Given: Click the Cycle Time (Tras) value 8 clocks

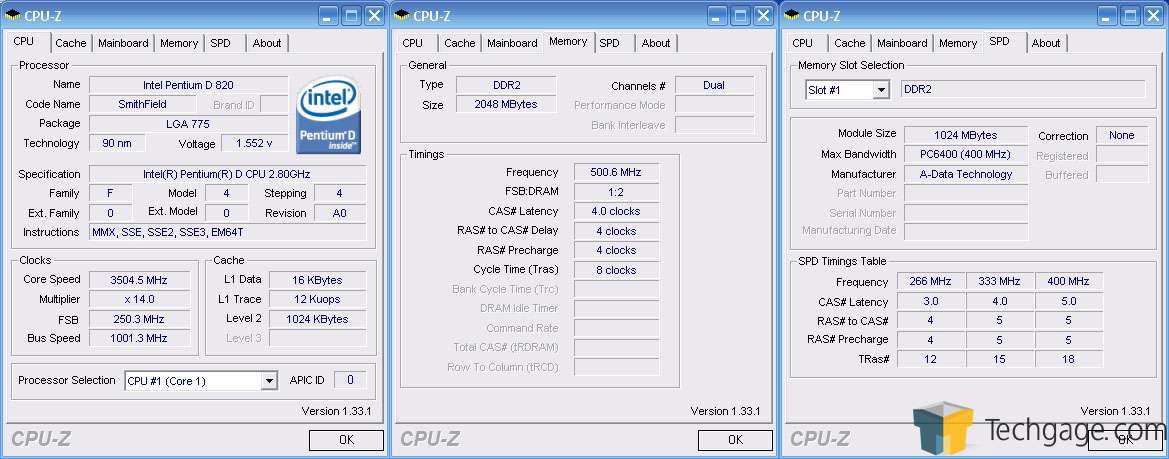Looking at the screenshot, I should point(616,270).
